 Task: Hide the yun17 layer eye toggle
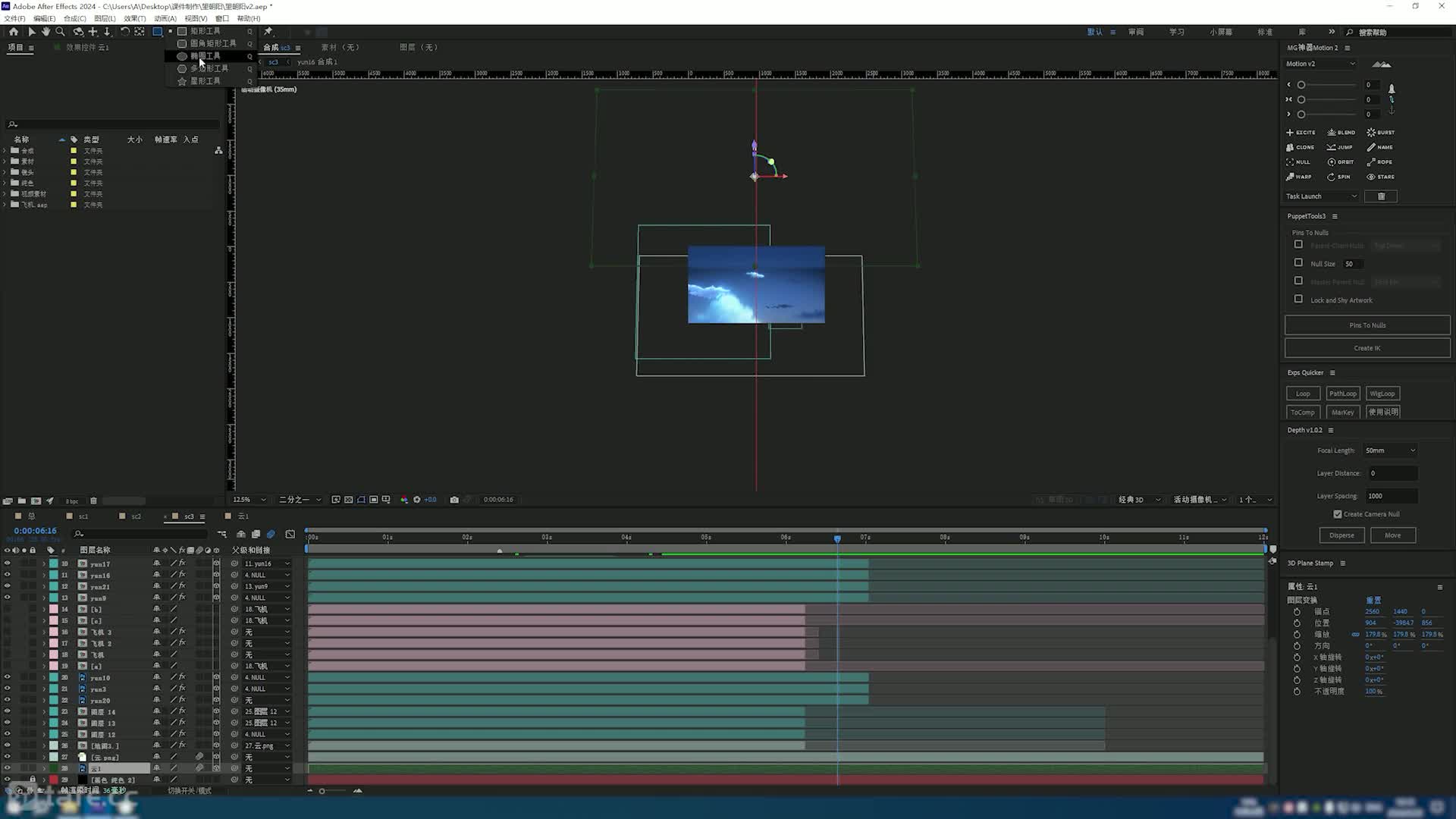[8, 564]
